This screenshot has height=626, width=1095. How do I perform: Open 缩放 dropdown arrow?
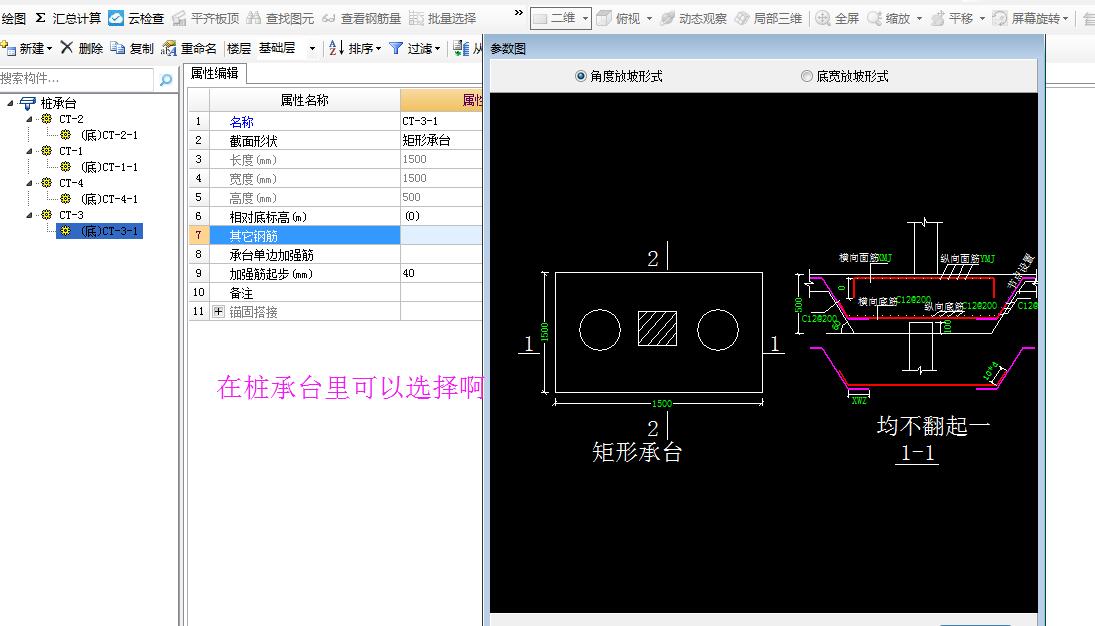click(x=919, y=19)
